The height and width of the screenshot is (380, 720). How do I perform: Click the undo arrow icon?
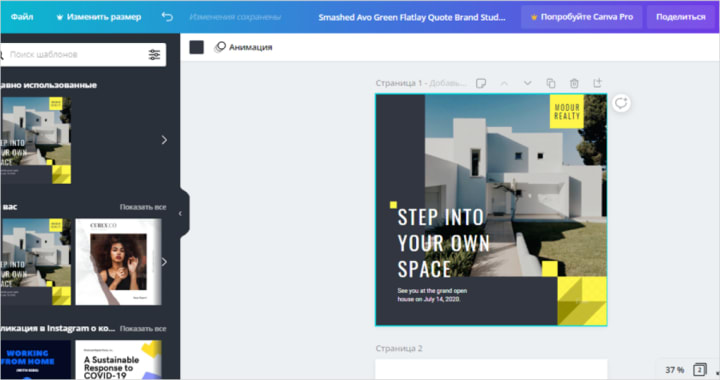point(167,17)
